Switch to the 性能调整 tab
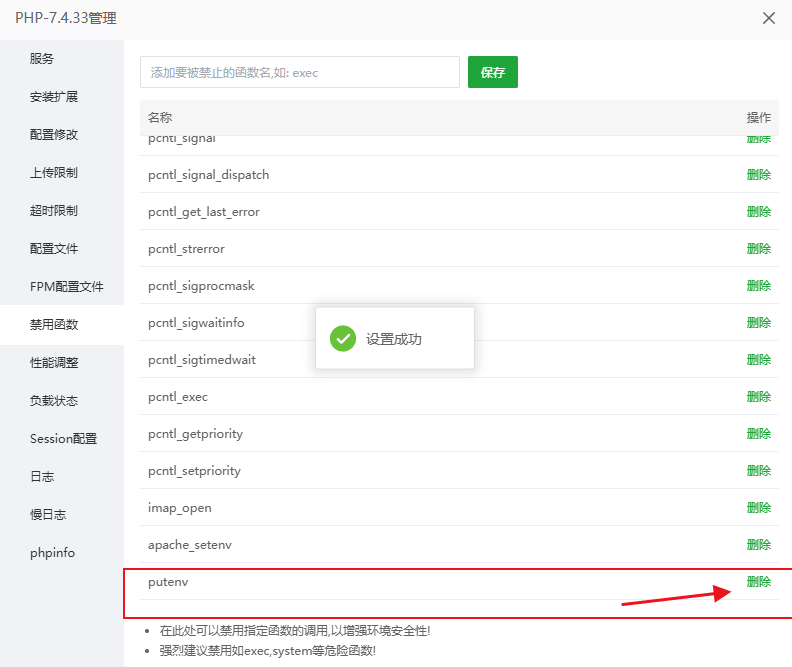The height and width of the screenshot is (667, 792). [54, 363]
